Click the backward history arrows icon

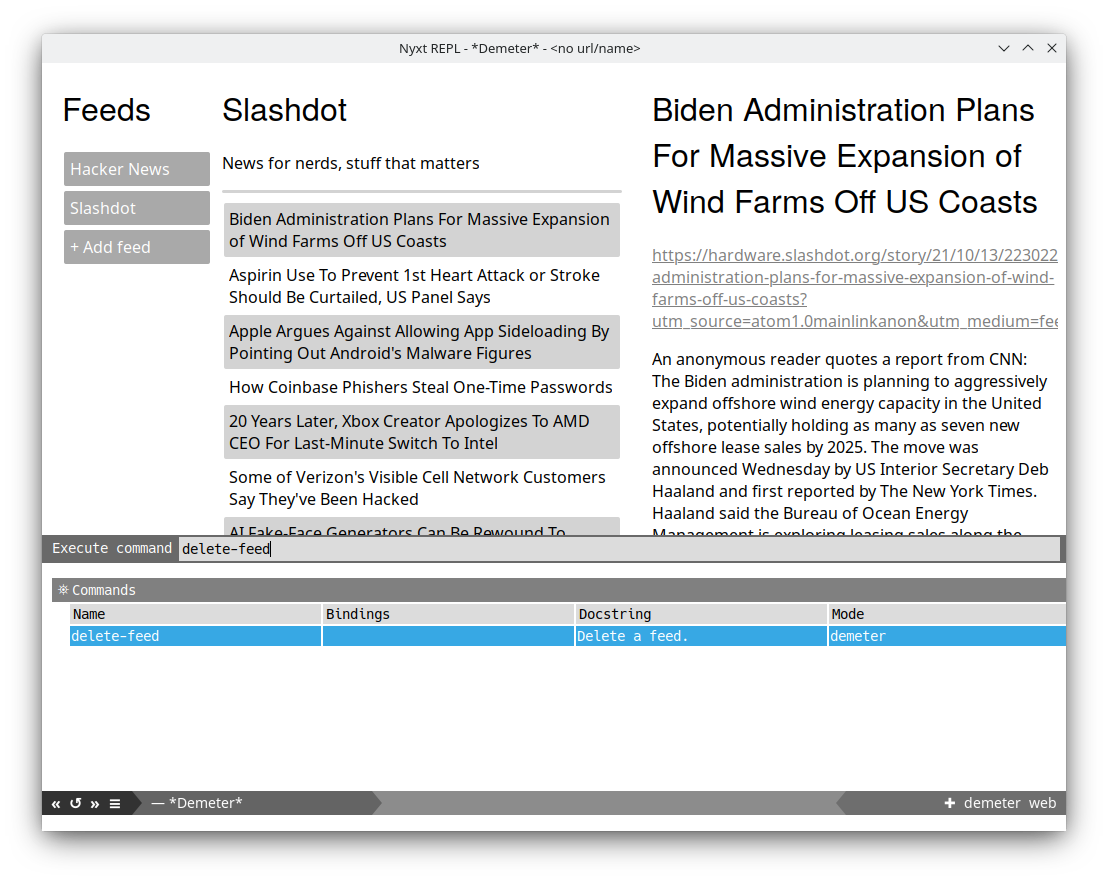click(x=56, y=803)
